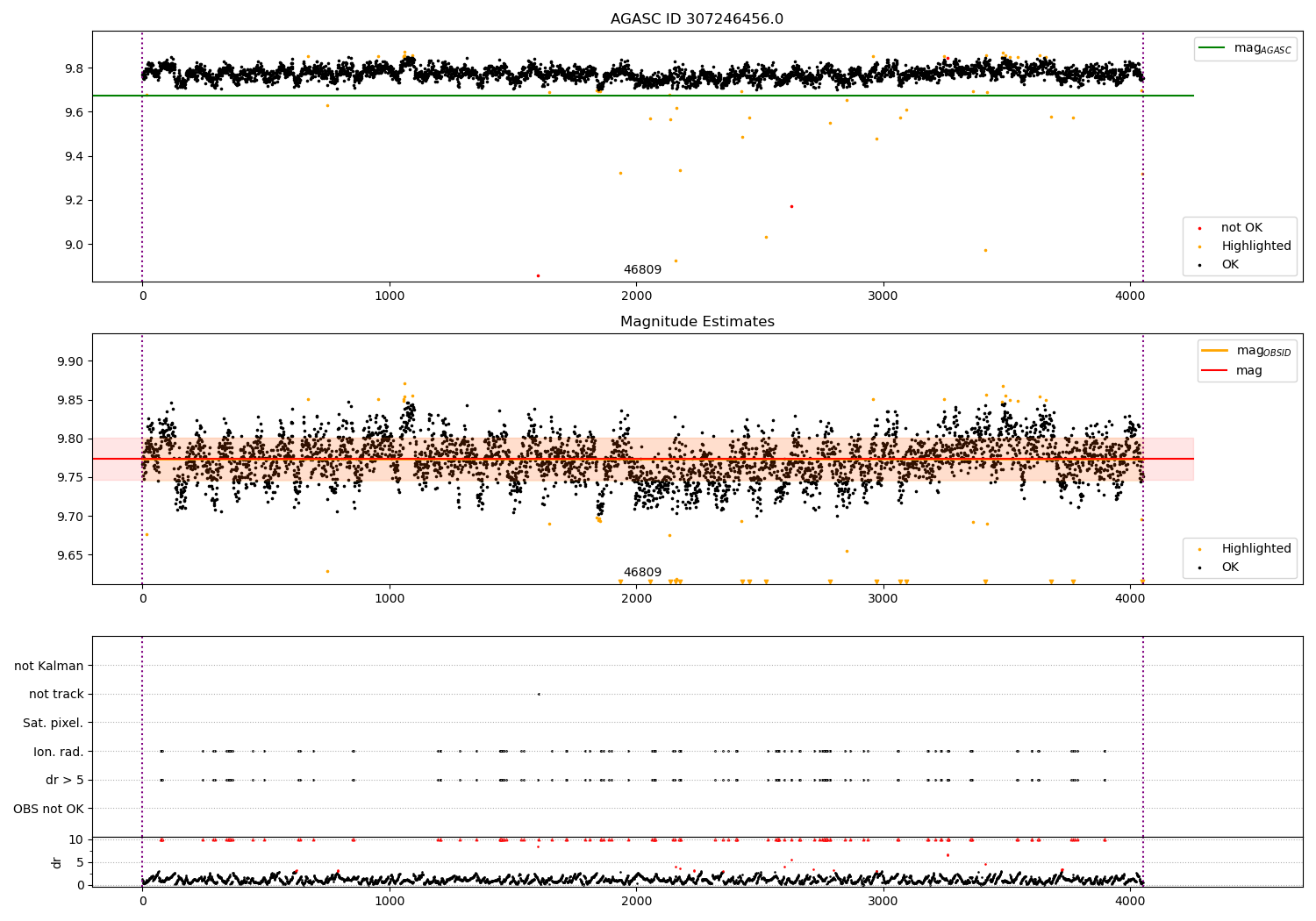1316x921 pixels.
Task: Click the 'dr' y-axis label
Action: point(57,862)
